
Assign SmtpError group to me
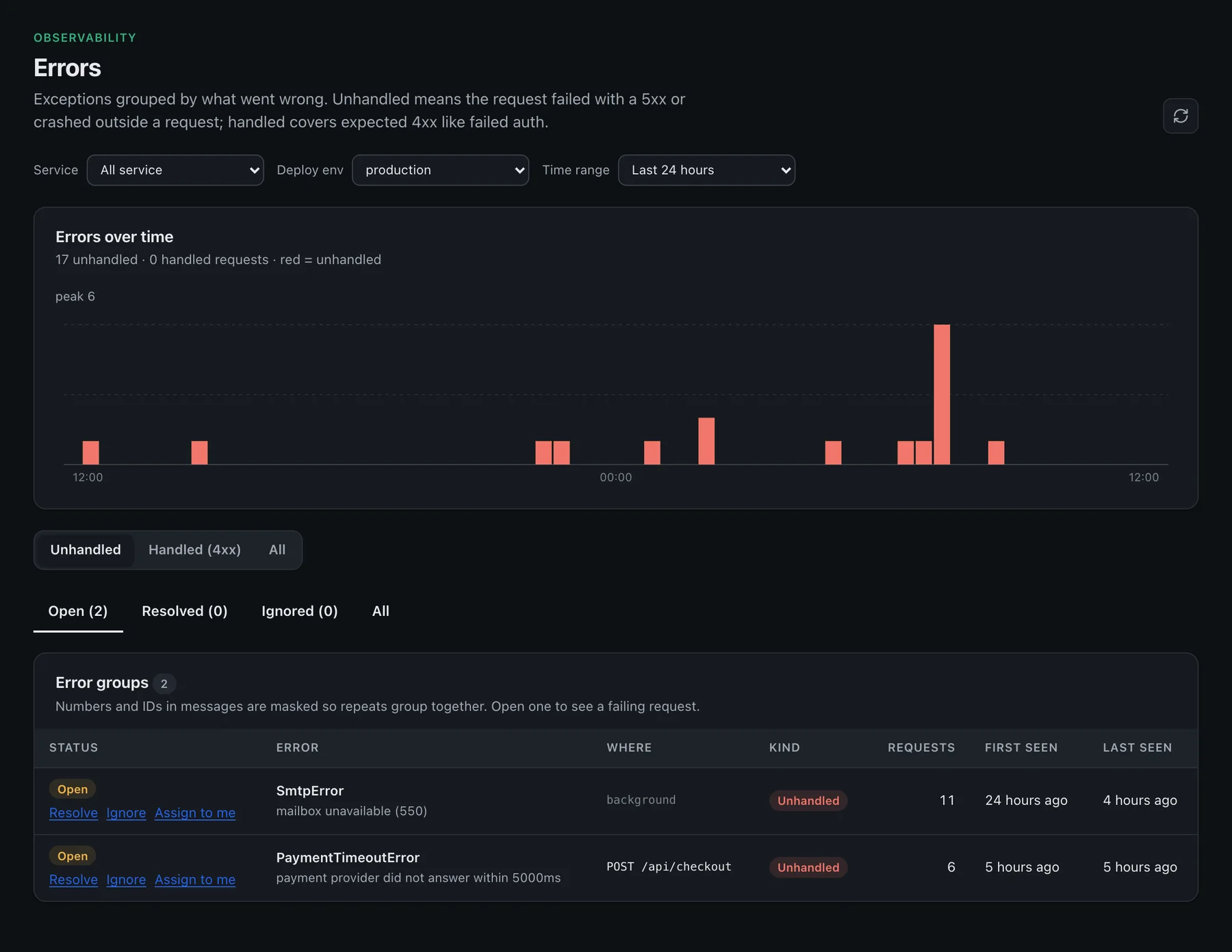pyautogui.click(x=195, y=812)
